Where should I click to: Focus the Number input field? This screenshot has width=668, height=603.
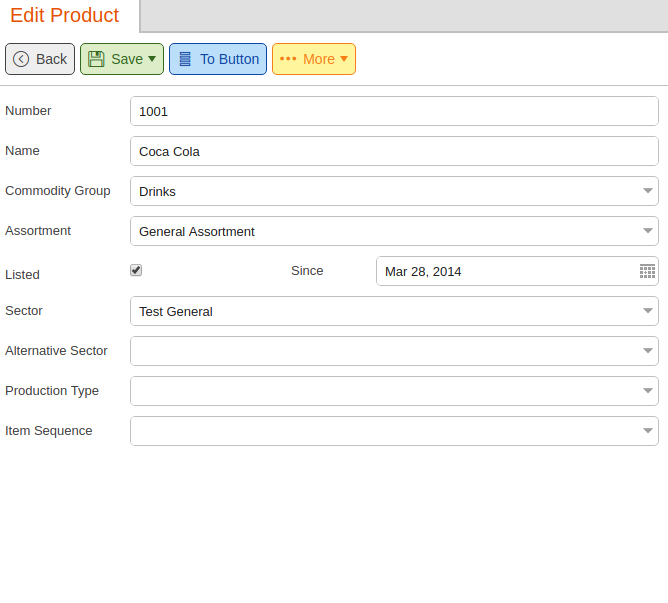(394, 111)
